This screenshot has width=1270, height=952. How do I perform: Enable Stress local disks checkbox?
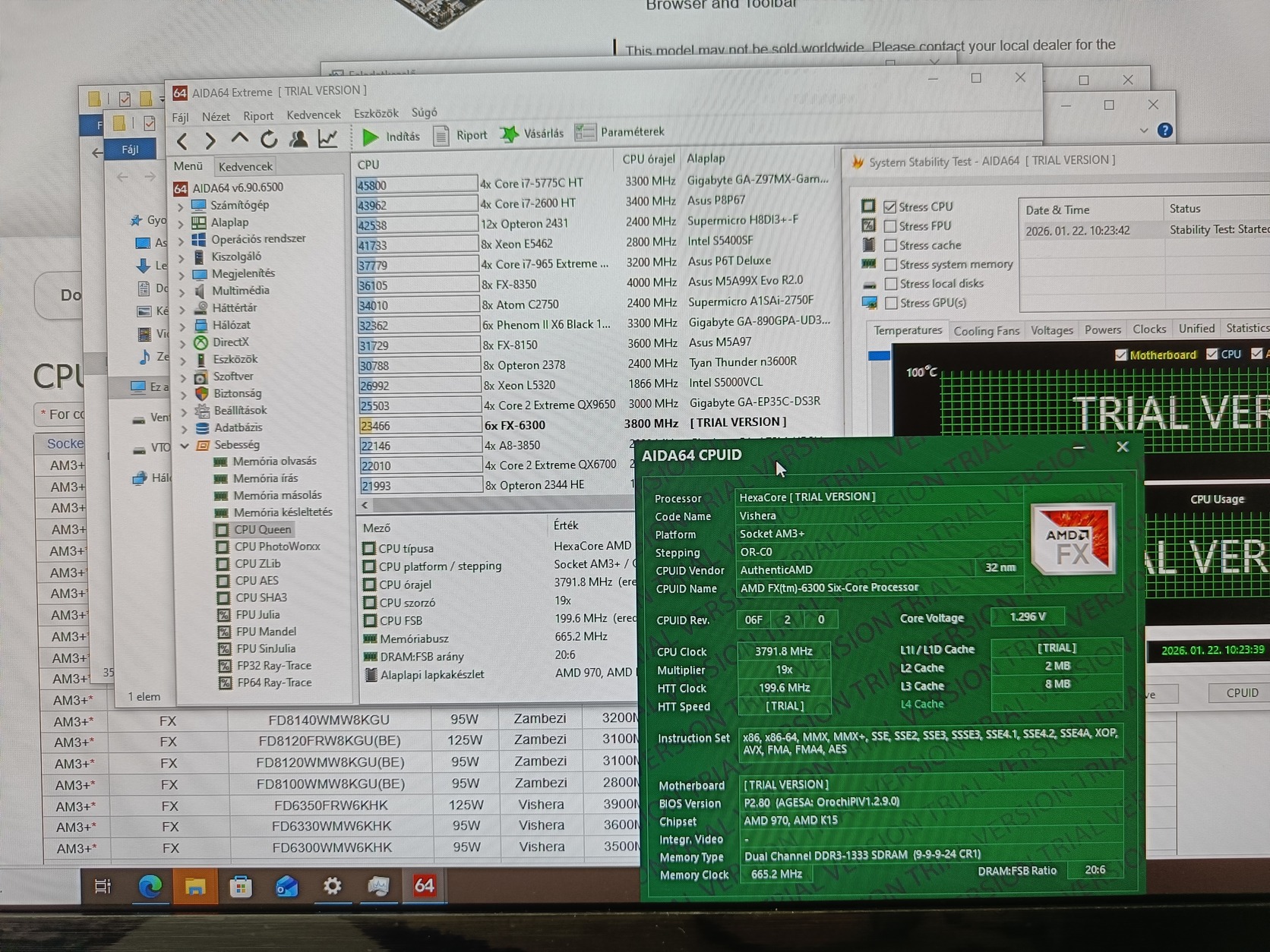pos(891,284)
